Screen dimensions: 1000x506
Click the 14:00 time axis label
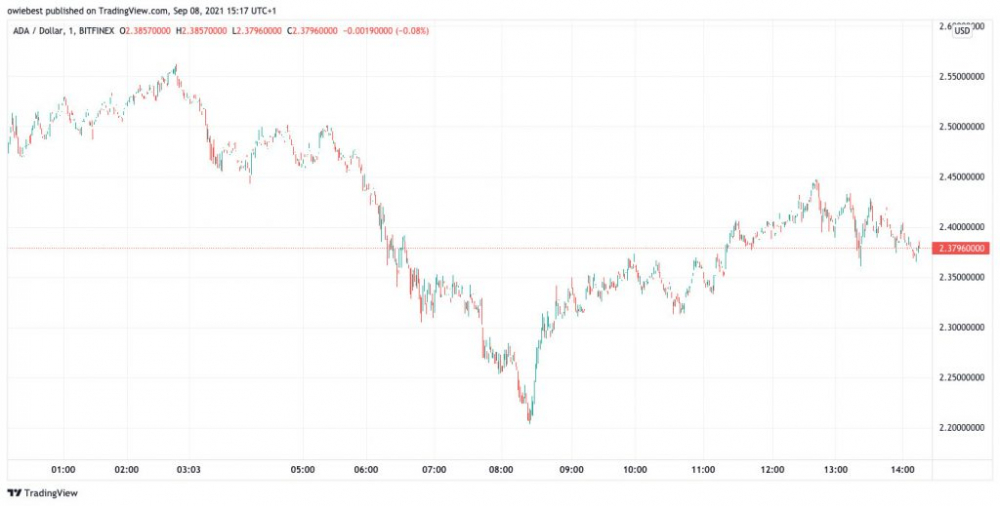[901, 470]
